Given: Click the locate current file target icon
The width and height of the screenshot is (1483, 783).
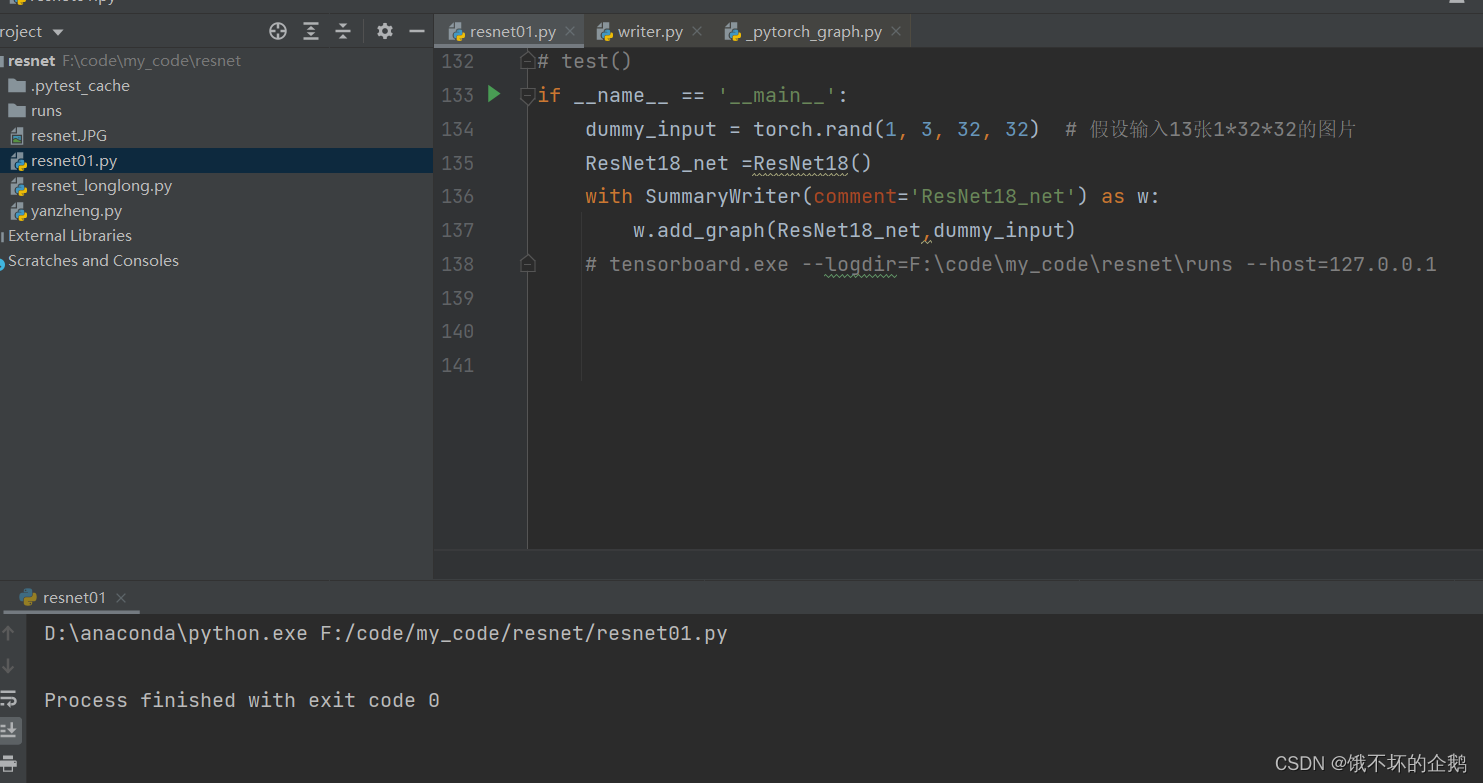Looking at the screenshot, I should click(278, 31).
